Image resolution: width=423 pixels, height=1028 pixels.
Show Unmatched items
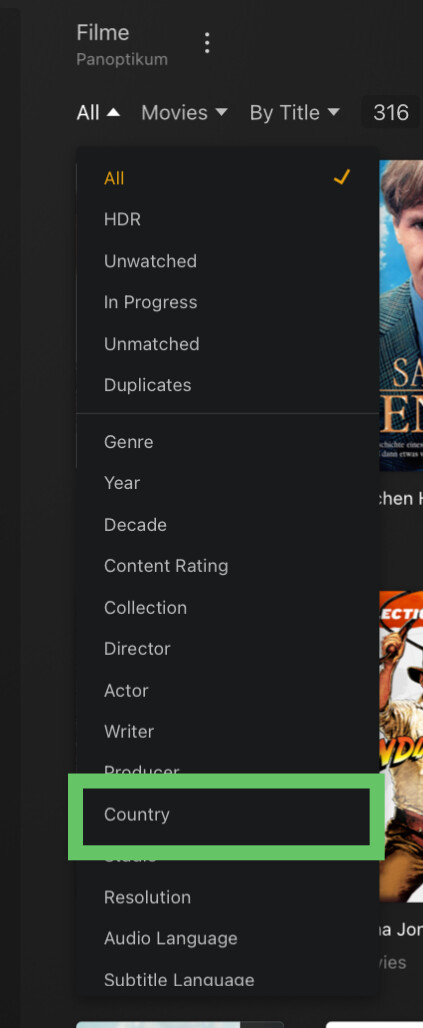(228, 344)
